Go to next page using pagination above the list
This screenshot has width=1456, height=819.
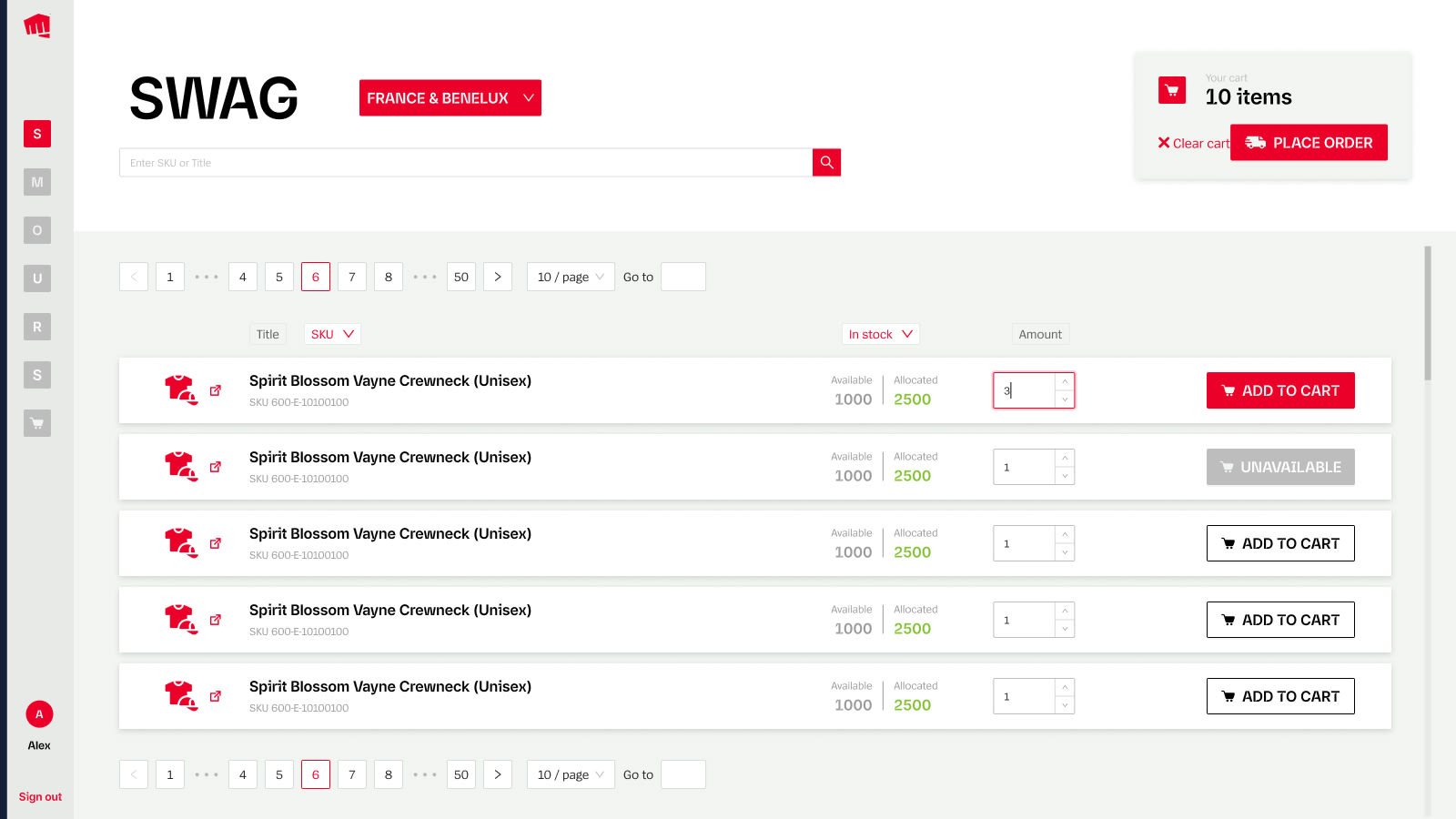pos(498,277)
